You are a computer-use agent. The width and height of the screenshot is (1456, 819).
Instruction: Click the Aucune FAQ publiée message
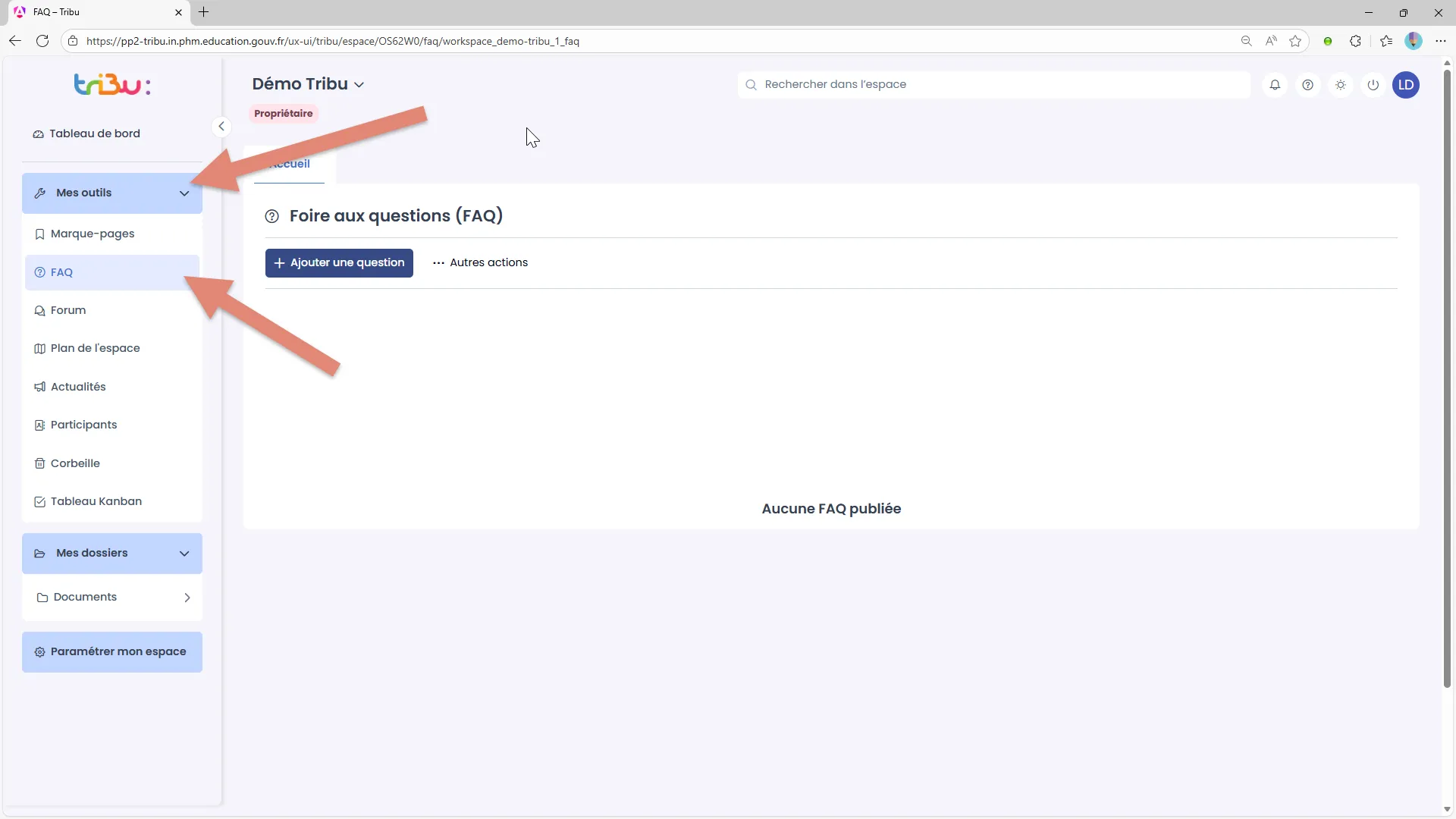click(x=831, y=509)
